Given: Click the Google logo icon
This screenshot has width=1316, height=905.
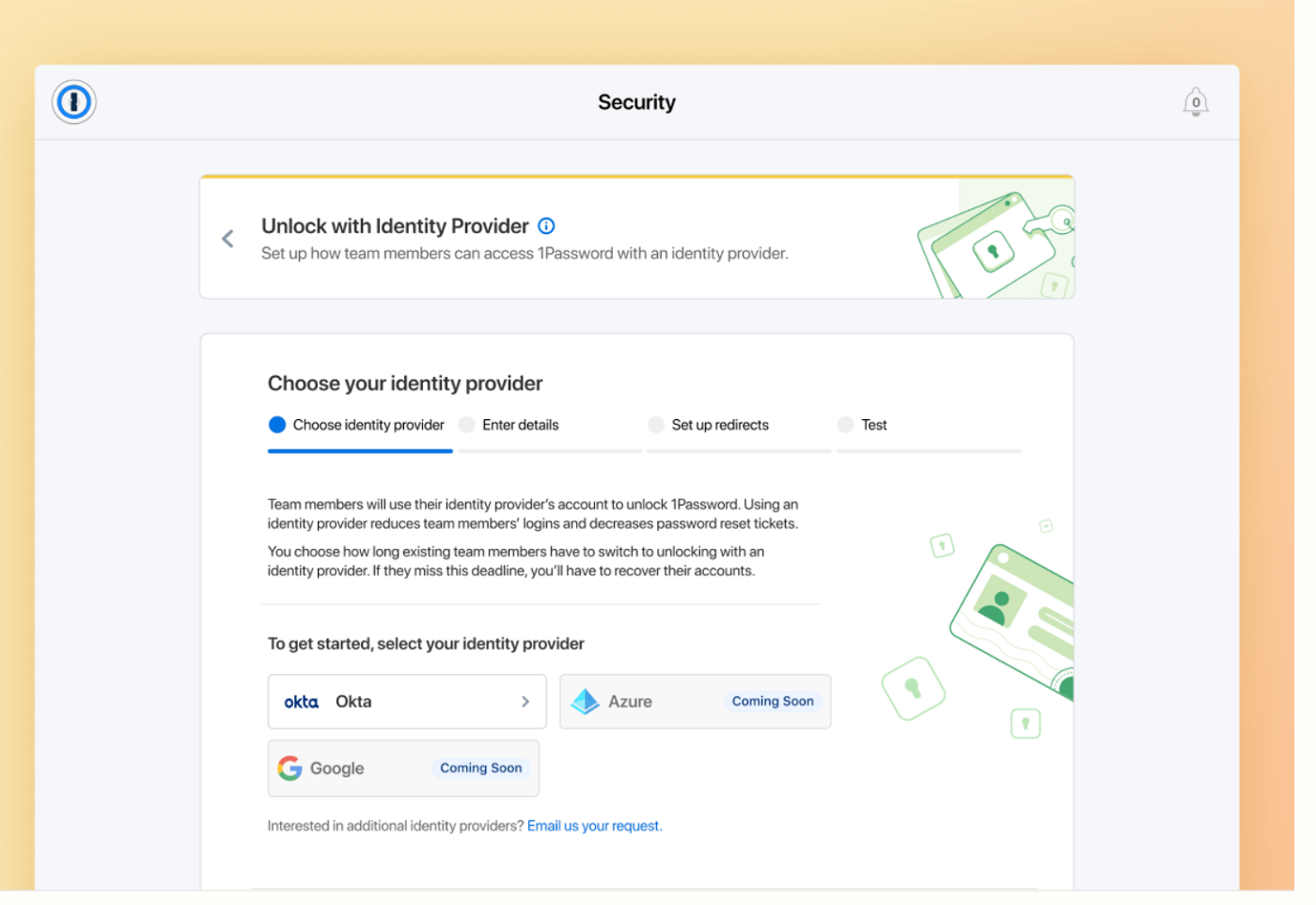Looking at the screenshot, I should (x=290, y=768).
